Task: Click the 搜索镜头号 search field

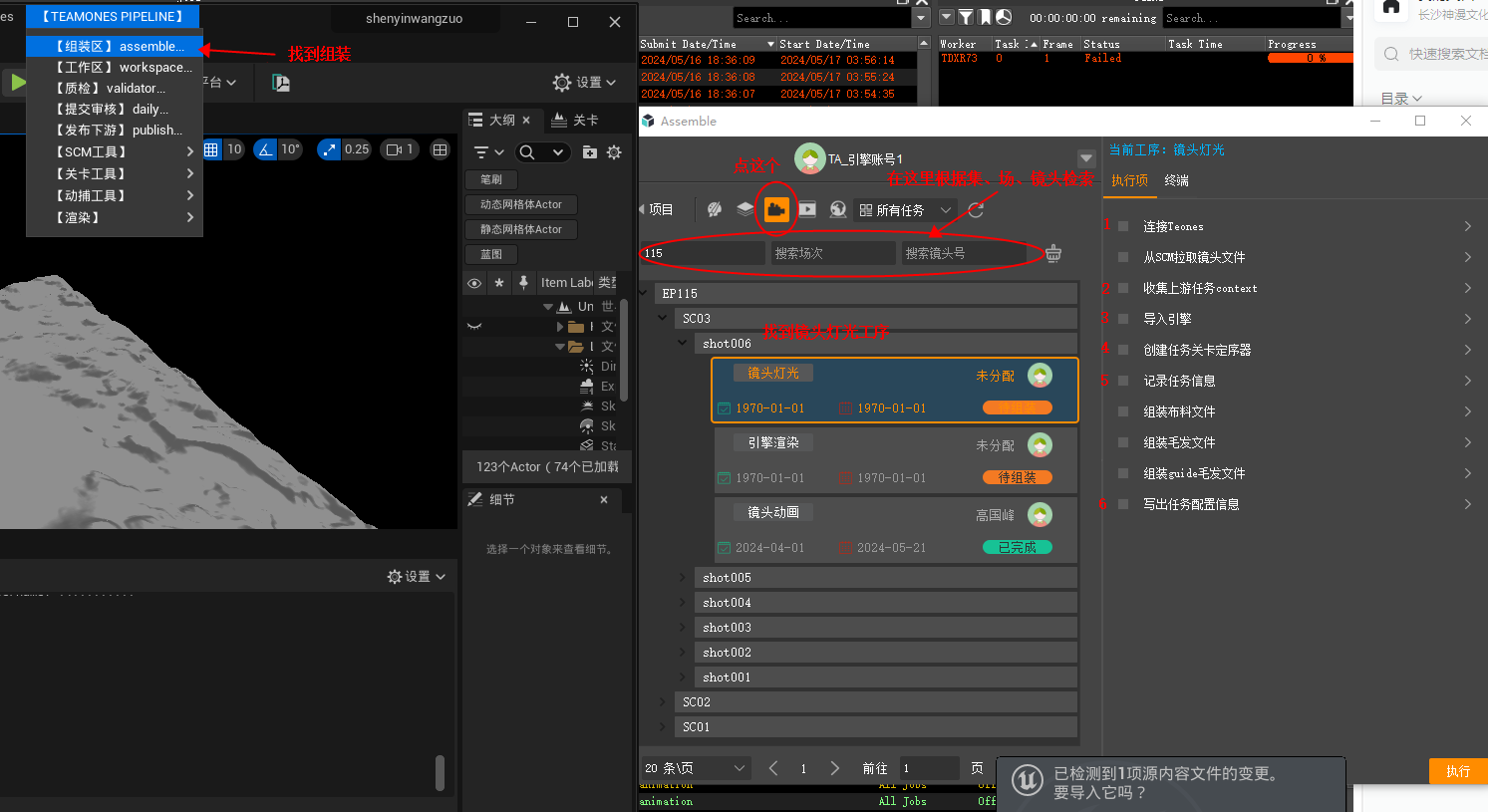Action: click(x=963, y=253)
